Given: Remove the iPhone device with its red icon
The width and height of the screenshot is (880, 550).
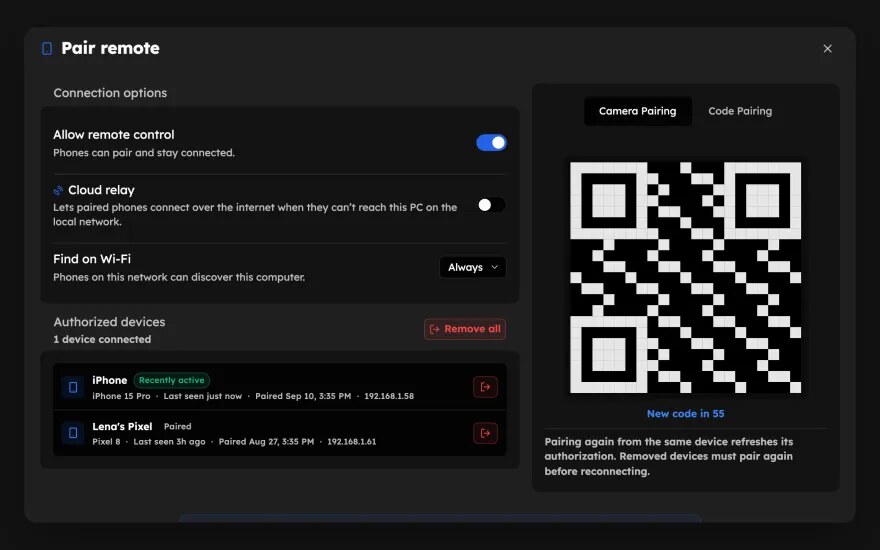Looking at the screenshot, I should 485,387.
